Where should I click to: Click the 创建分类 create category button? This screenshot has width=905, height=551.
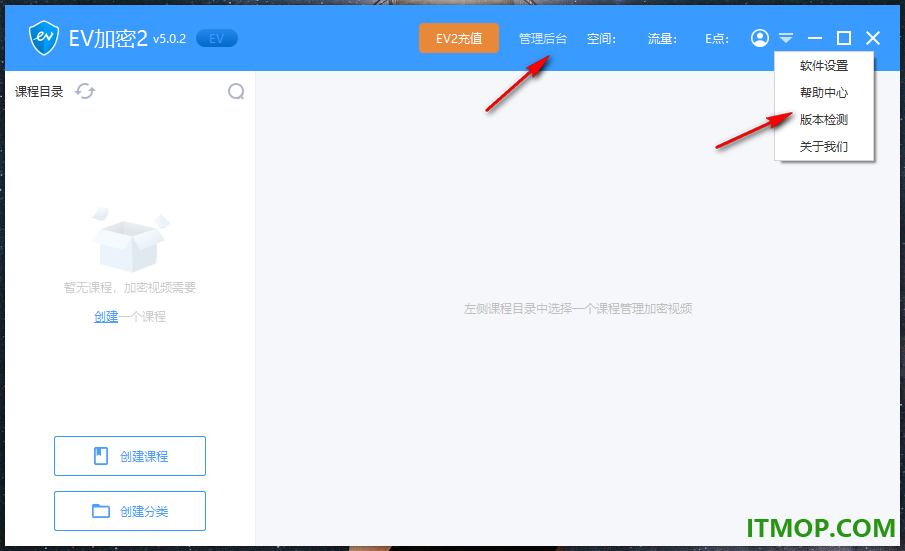click(x=130, y=511)
